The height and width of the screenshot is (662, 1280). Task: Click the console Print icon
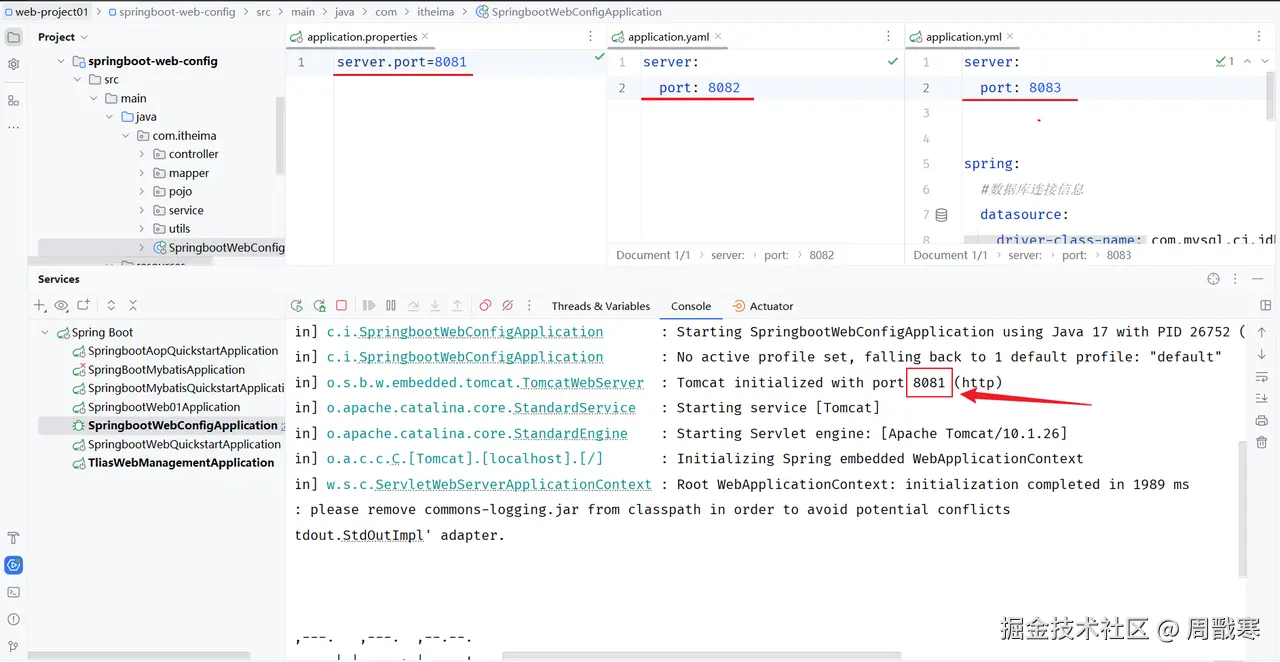tap(1262, 420)
